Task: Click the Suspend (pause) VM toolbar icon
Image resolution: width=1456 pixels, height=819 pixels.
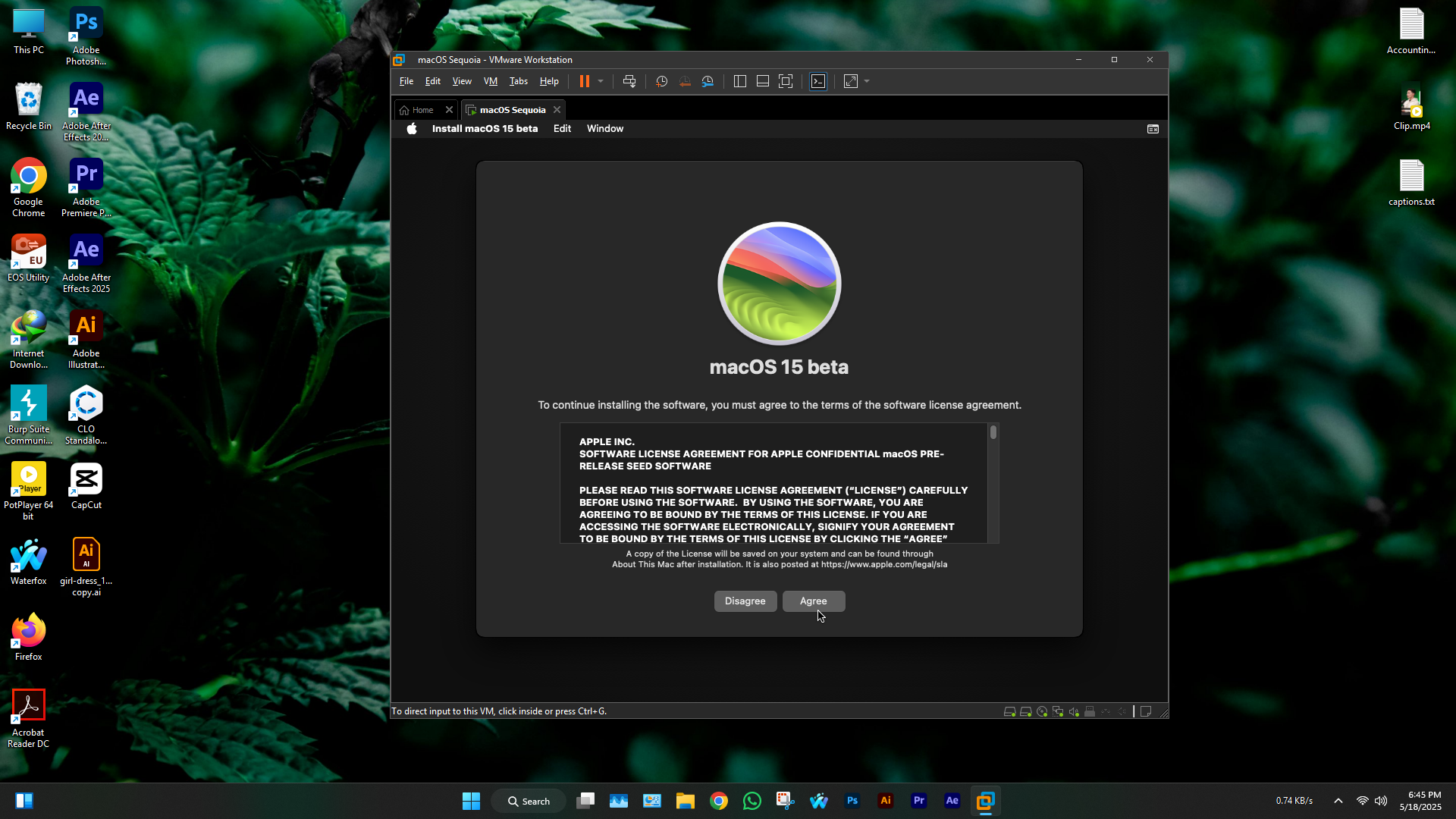Action: (x=584, y=81)
